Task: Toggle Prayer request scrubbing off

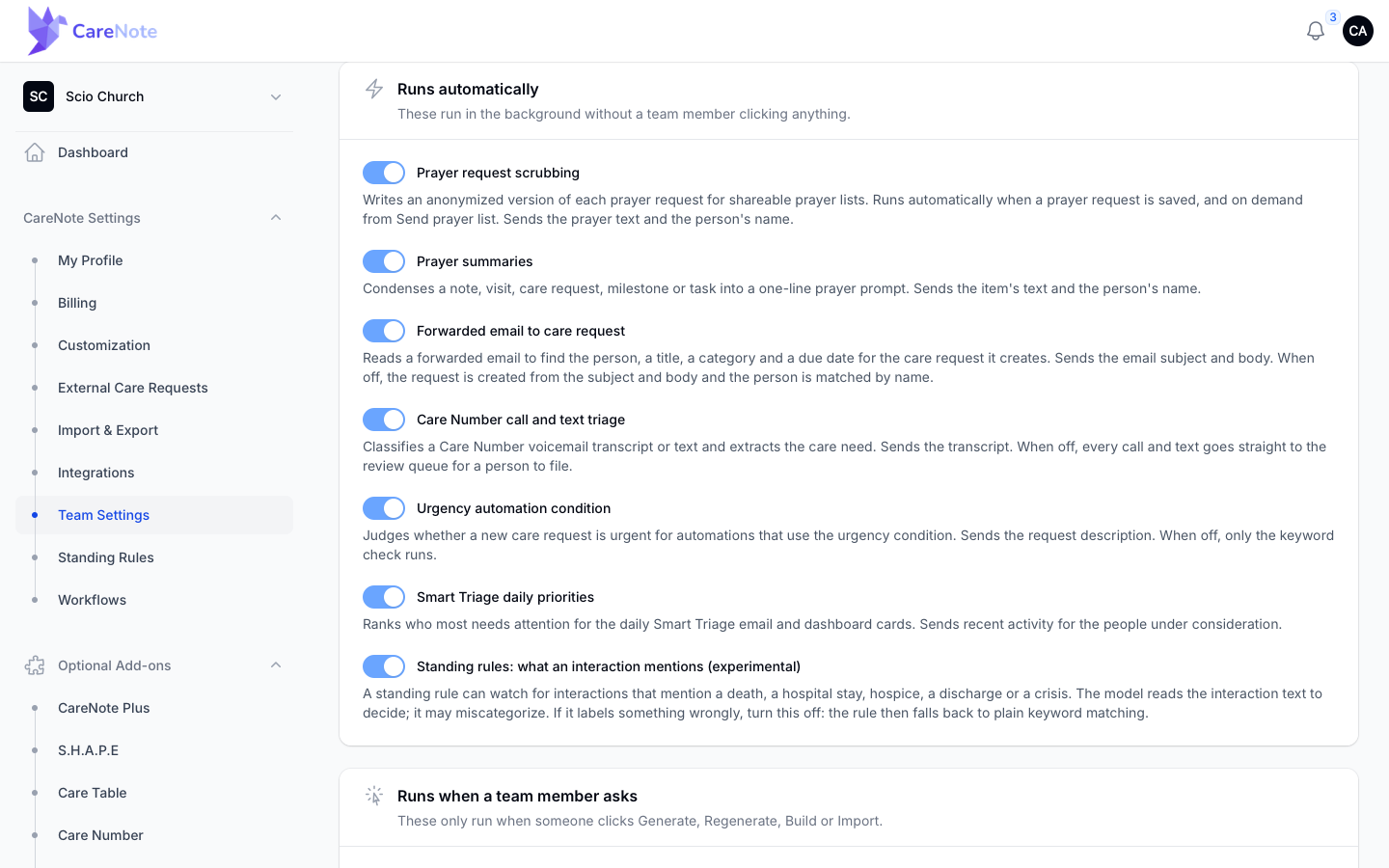Action: [x=384, y=173]
